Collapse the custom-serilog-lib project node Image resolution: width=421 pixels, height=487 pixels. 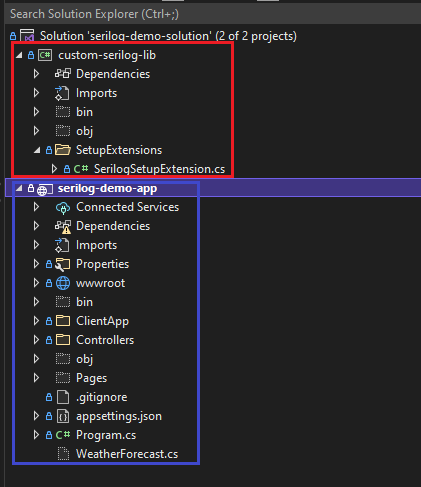pos(19,55)
